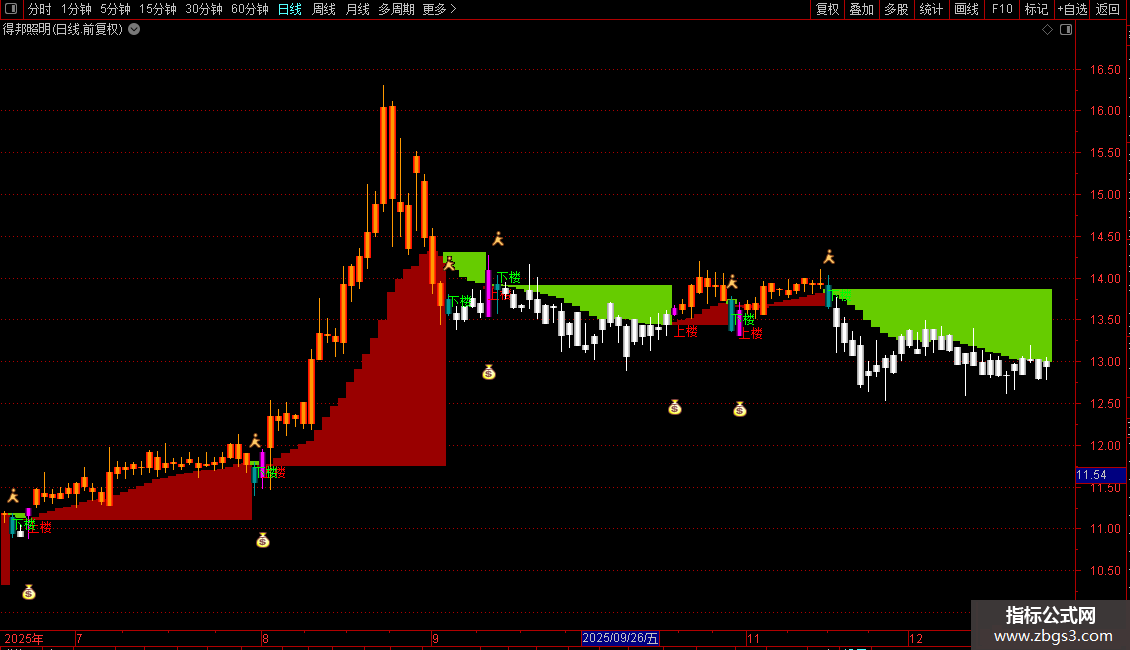Click the running figure icon above the late-November candles
Viewport: 1130px width, 650px height.
[829, 257]
